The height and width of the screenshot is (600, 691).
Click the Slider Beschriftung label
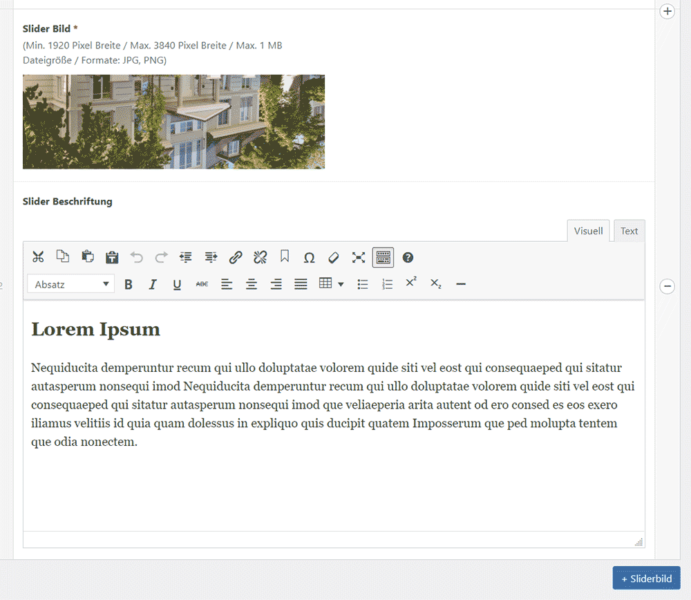[67, 201]
